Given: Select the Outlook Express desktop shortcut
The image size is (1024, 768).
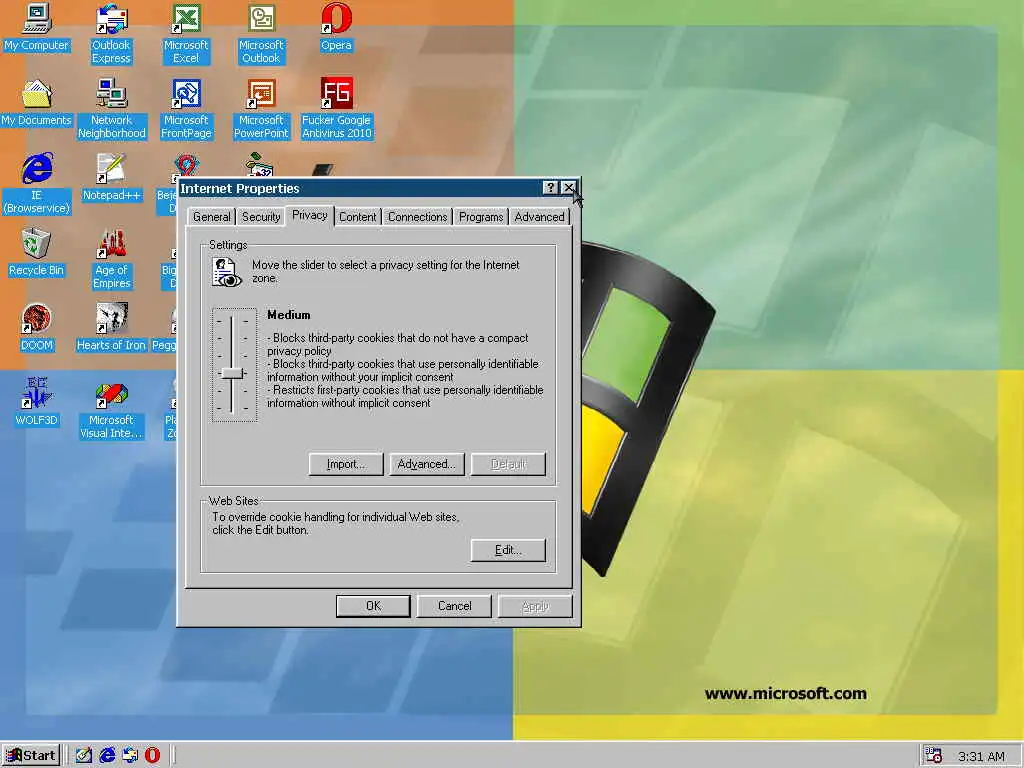Looking at the screenshot, I should (x=111, y=34).
